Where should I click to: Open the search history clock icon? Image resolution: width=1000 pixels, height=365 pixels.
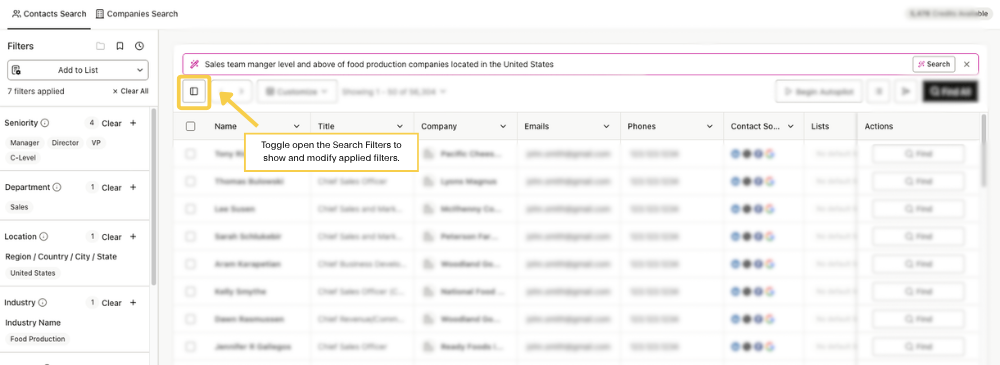(139, 46)
